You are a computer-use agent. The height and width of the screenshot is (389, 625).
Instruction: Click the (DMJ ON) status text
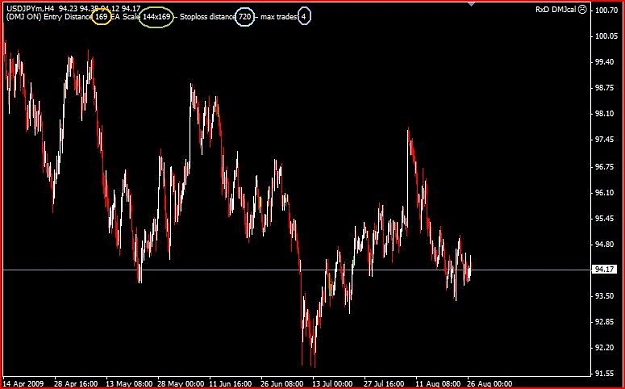pyautogui.click(x=24, y=17)
